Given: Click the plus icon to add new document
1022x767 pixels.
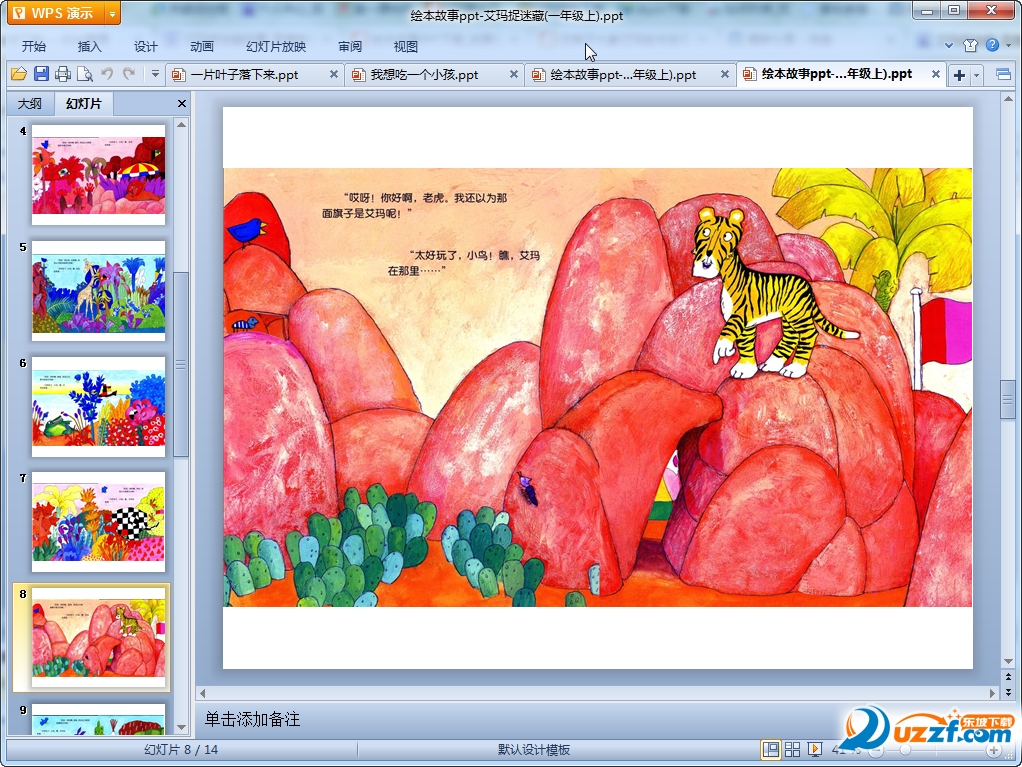Looking at the screenshot, I should pyautogui.click(x=959, y=75).
